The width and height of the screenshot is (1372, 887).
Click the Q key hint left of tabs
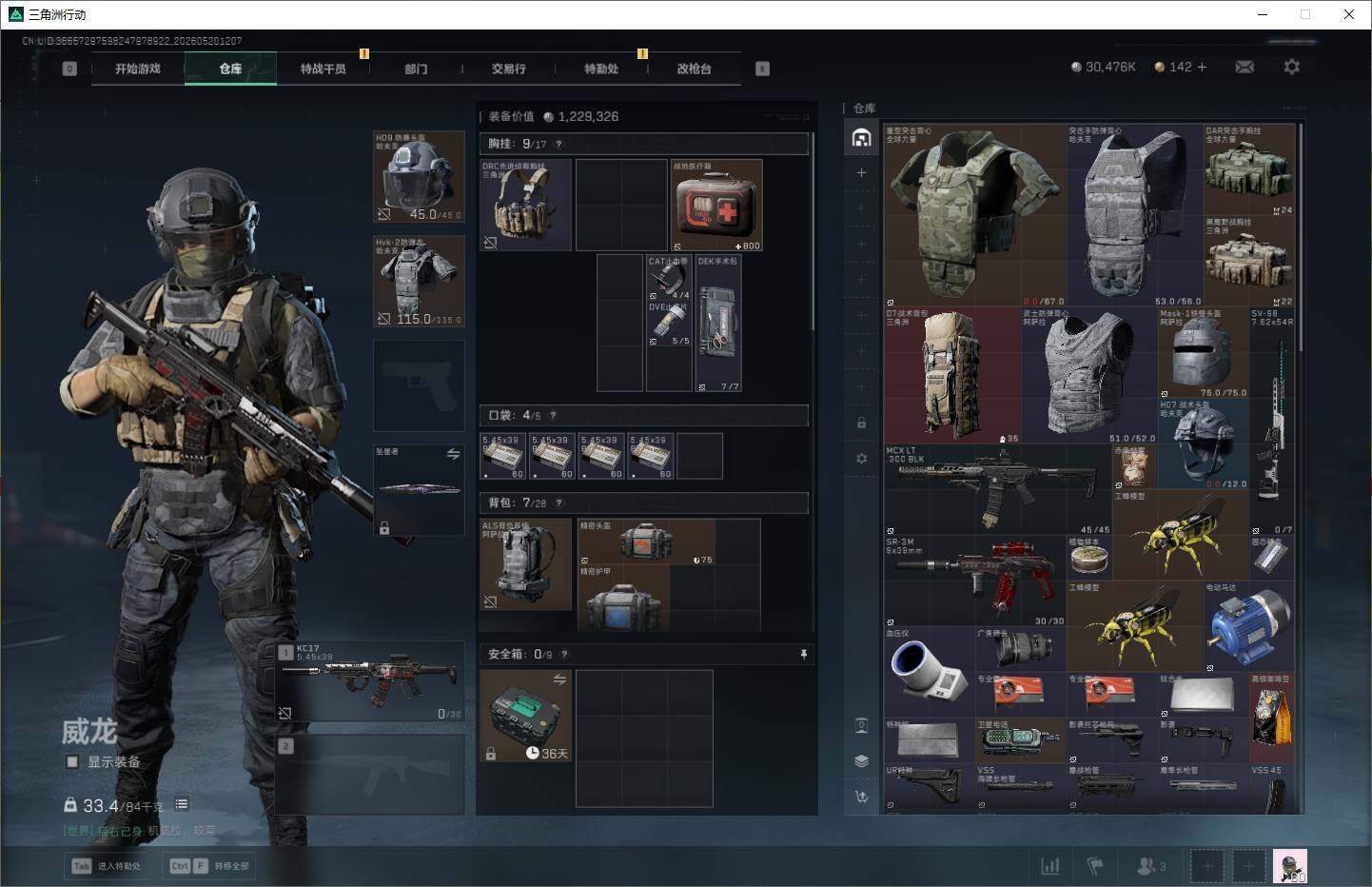(x=69, y=69)
